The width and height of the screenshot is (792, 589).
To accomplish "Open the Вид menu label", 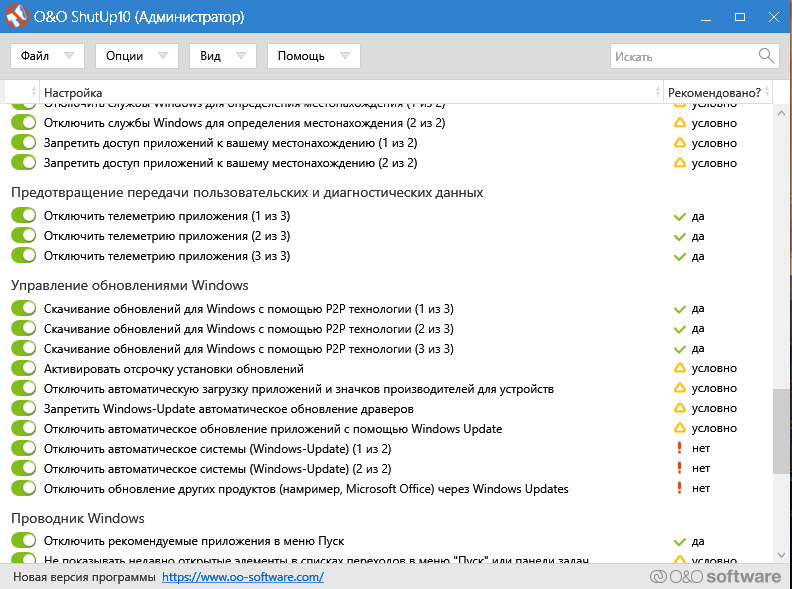I will click(210, 56).
